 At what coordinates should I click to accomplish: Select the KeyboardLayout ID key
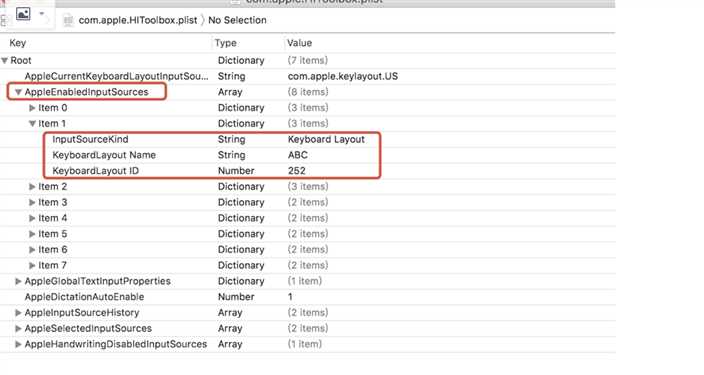pos(96,171)
